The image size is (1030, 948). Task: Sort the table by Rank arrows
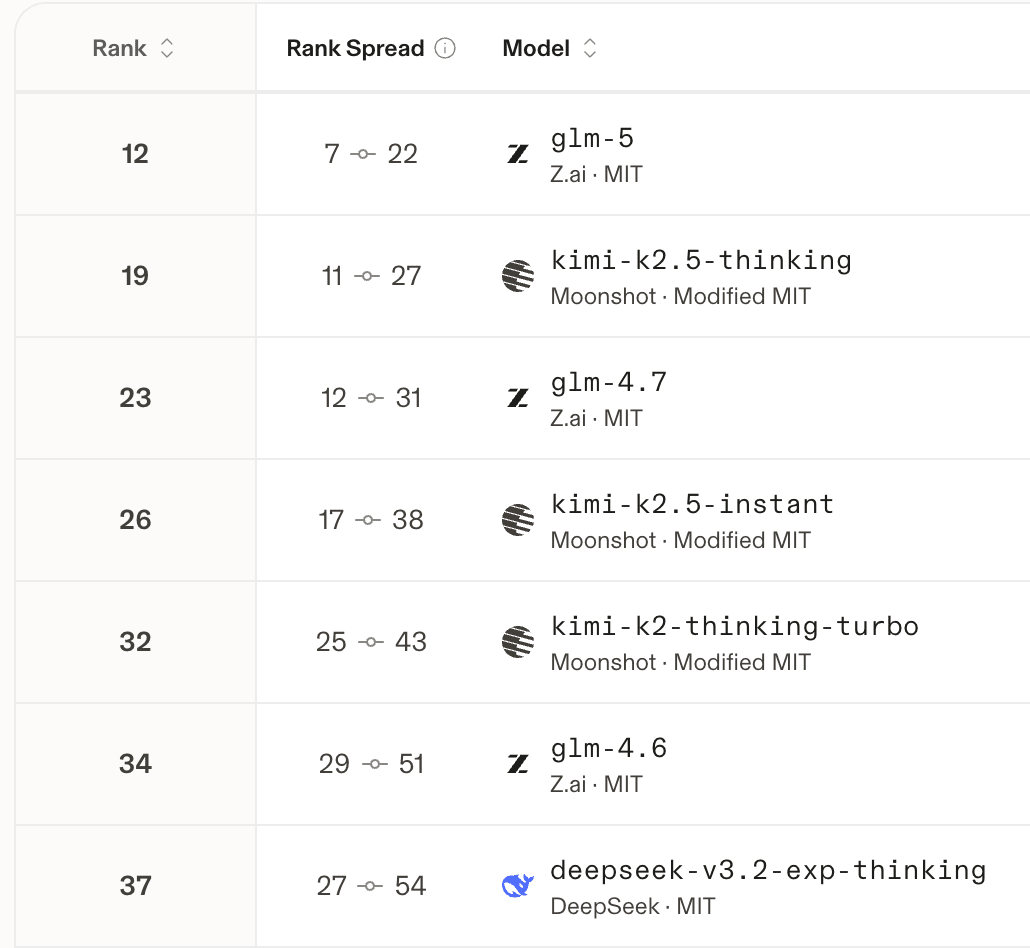coord(167,48)
